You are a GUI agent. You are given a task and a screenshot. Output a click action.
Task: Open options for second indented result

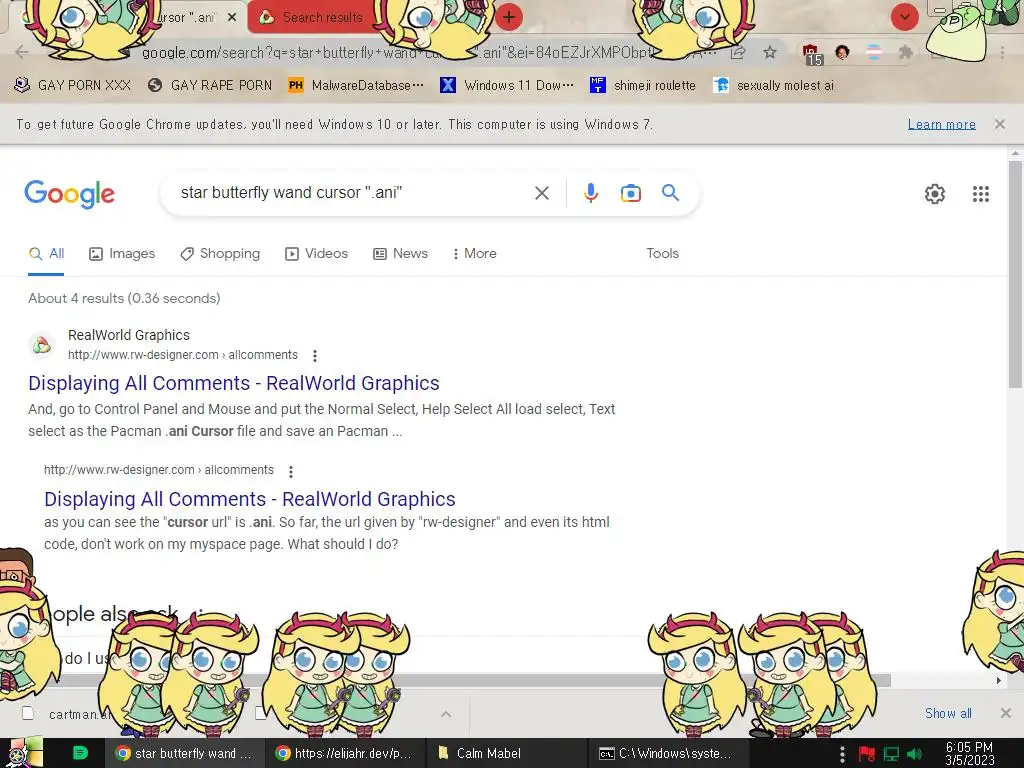coord(291,471)
